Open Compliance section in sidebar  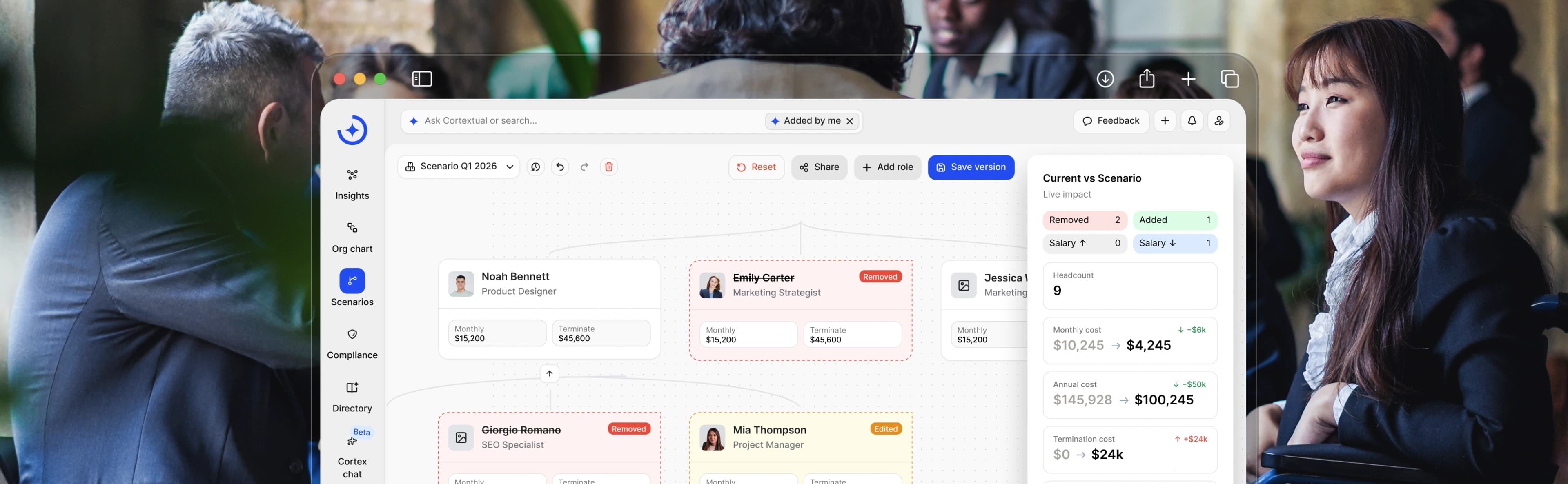tap(352, 344)
